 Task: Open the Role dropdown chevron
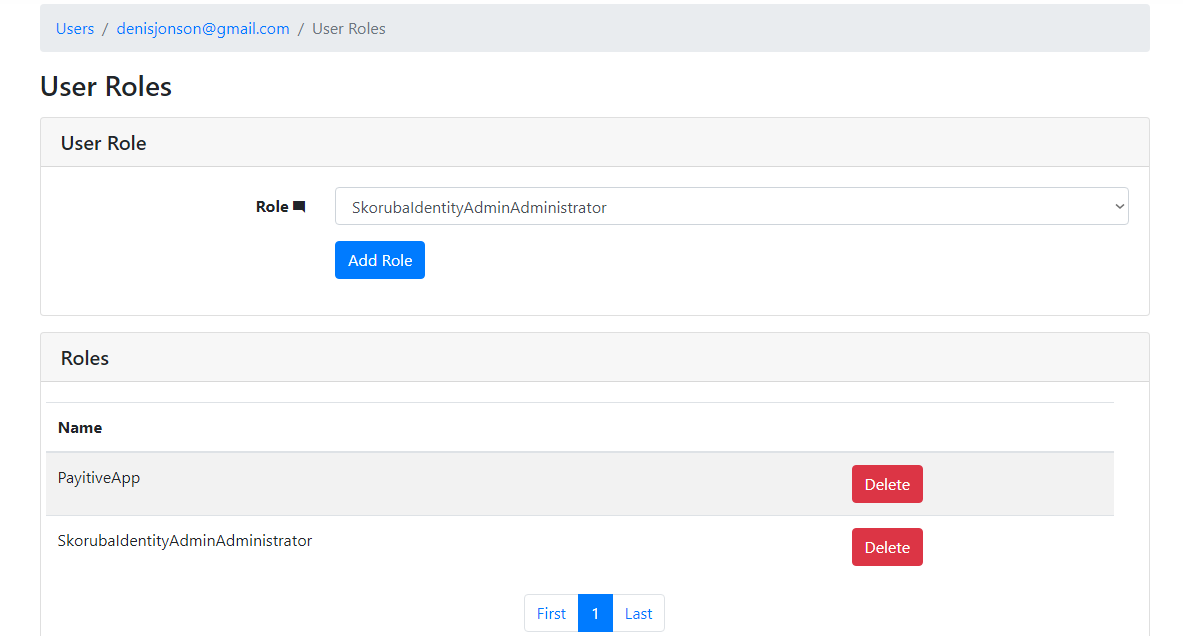pos(1119,206)
